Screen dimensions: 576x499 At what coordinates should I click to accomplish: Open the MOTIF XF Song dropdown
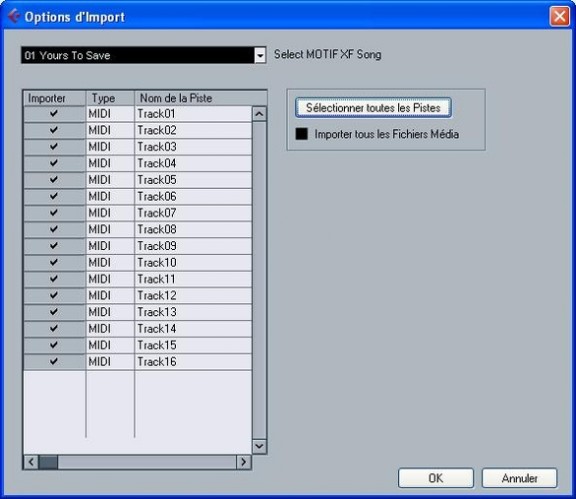(x=260, y=55)
